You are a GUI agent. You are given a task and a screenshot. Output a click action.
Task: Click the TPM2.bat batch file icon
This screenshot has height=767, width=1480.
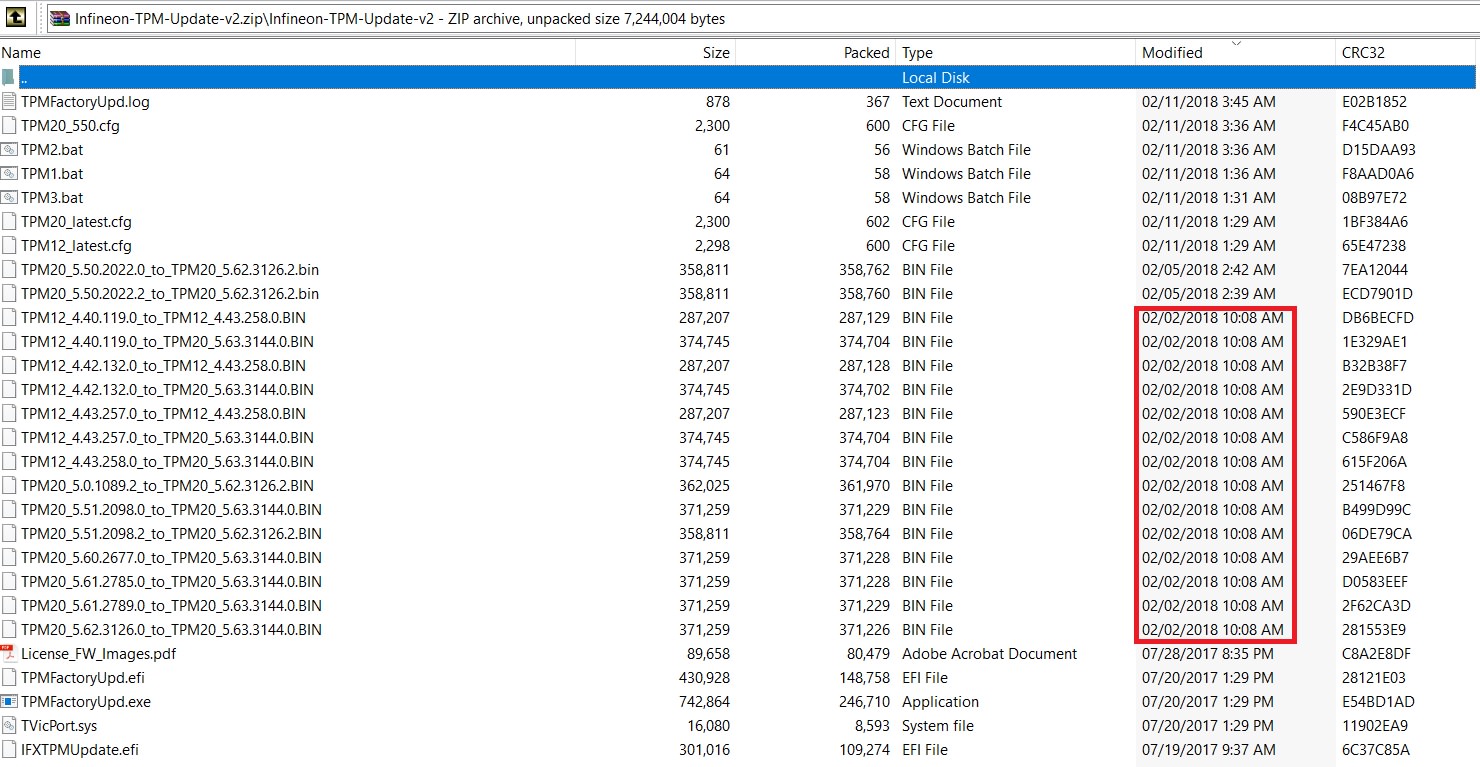tap(9, 150)
